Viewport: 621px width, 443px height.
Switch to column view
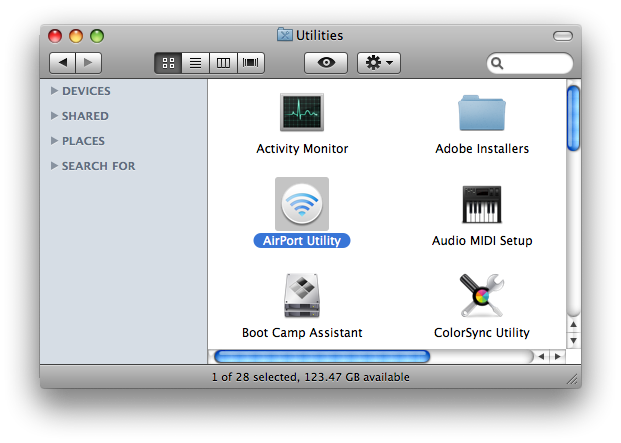pos(223,63)
